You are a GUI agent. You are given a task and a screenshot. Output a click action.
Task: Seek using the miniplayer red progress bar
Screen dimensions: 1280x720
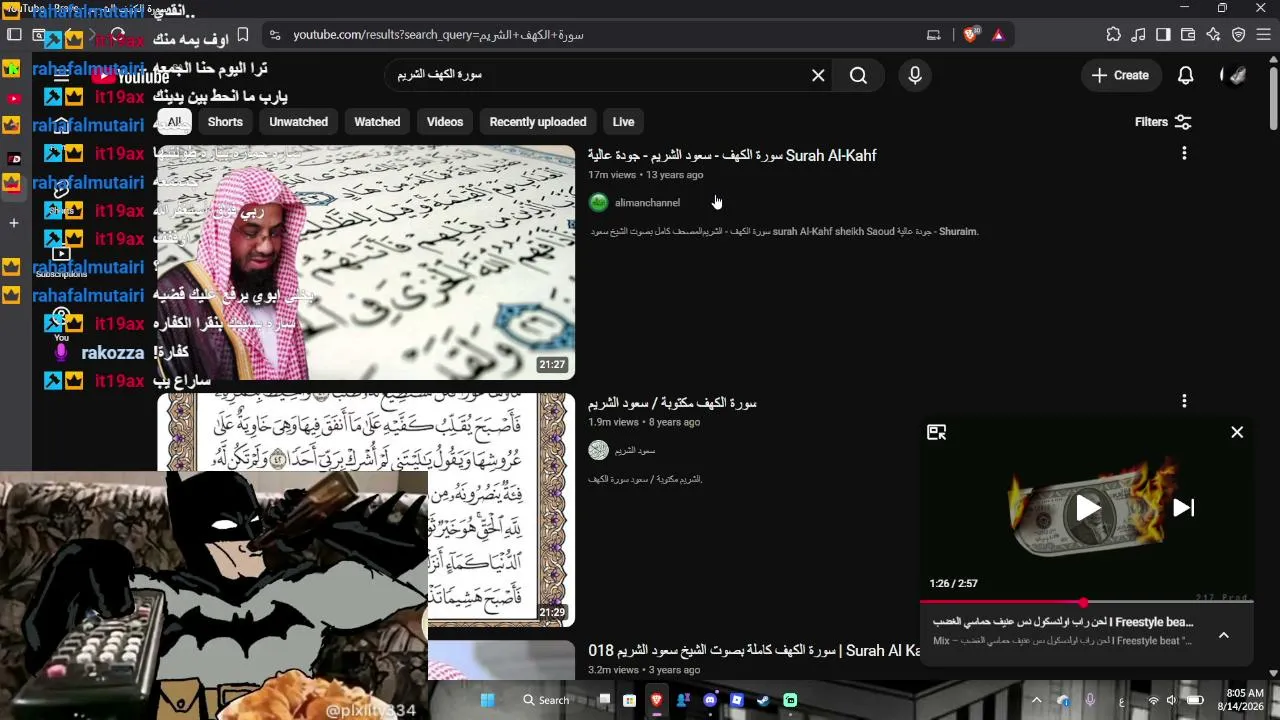(1087, 602)
